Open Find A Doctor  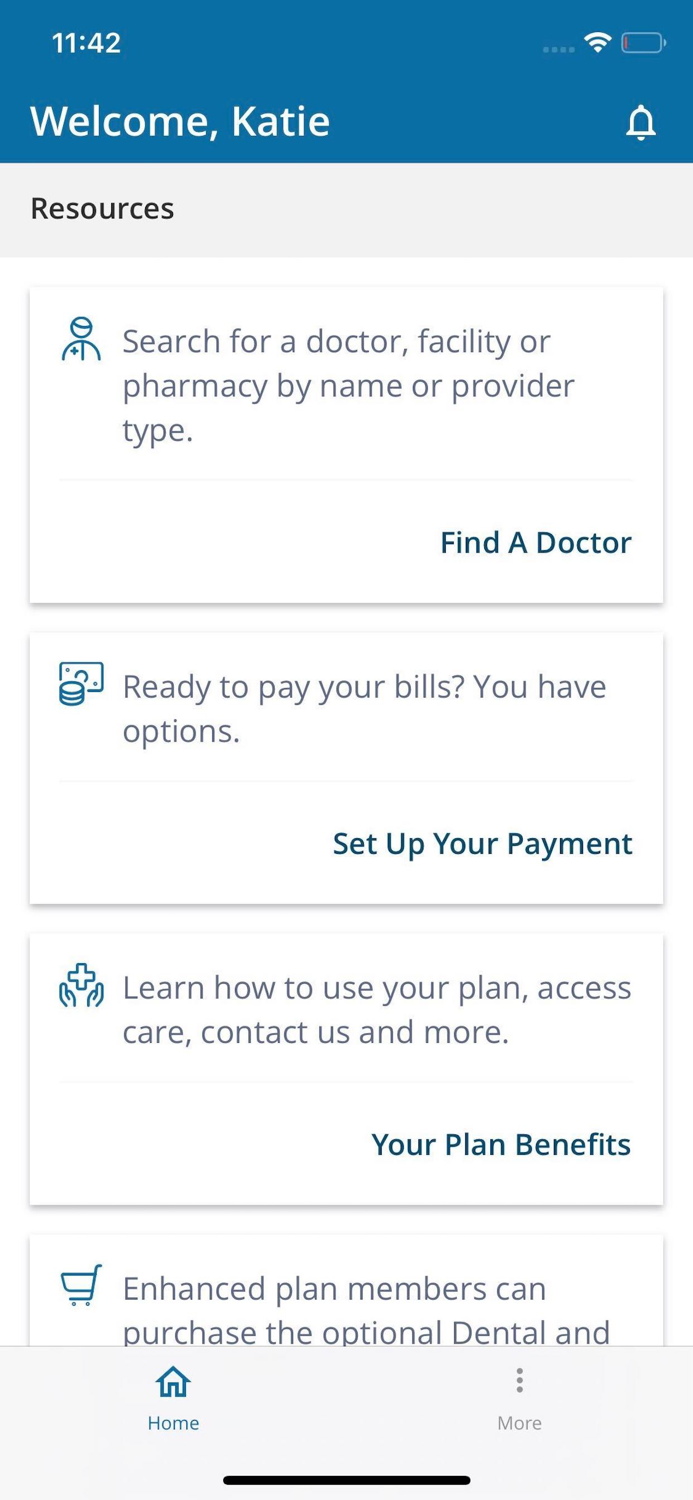pyautogui.click(x=536, y=542)
